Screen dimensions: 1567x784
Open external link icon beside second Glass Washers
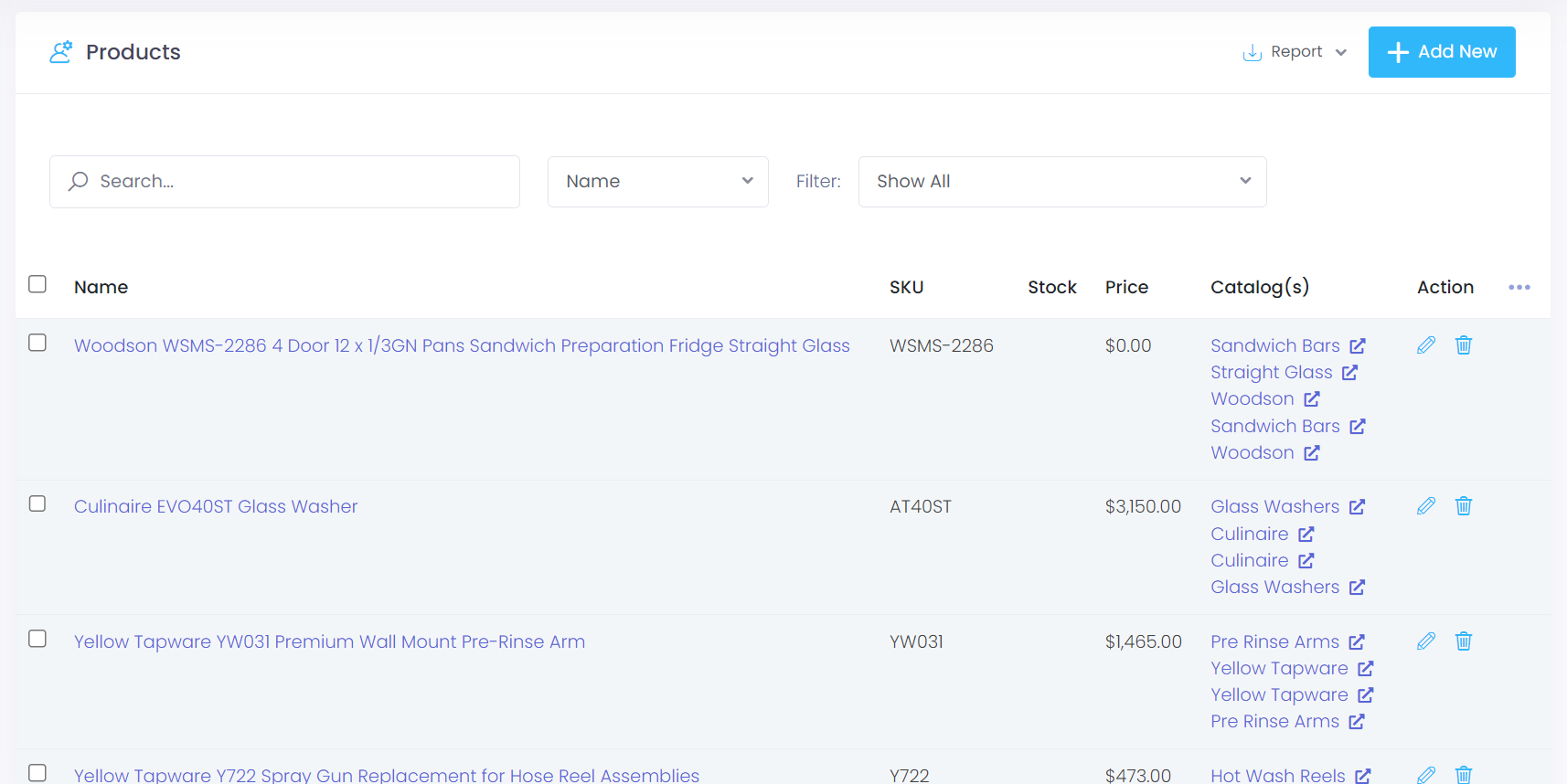(1358, 587)
